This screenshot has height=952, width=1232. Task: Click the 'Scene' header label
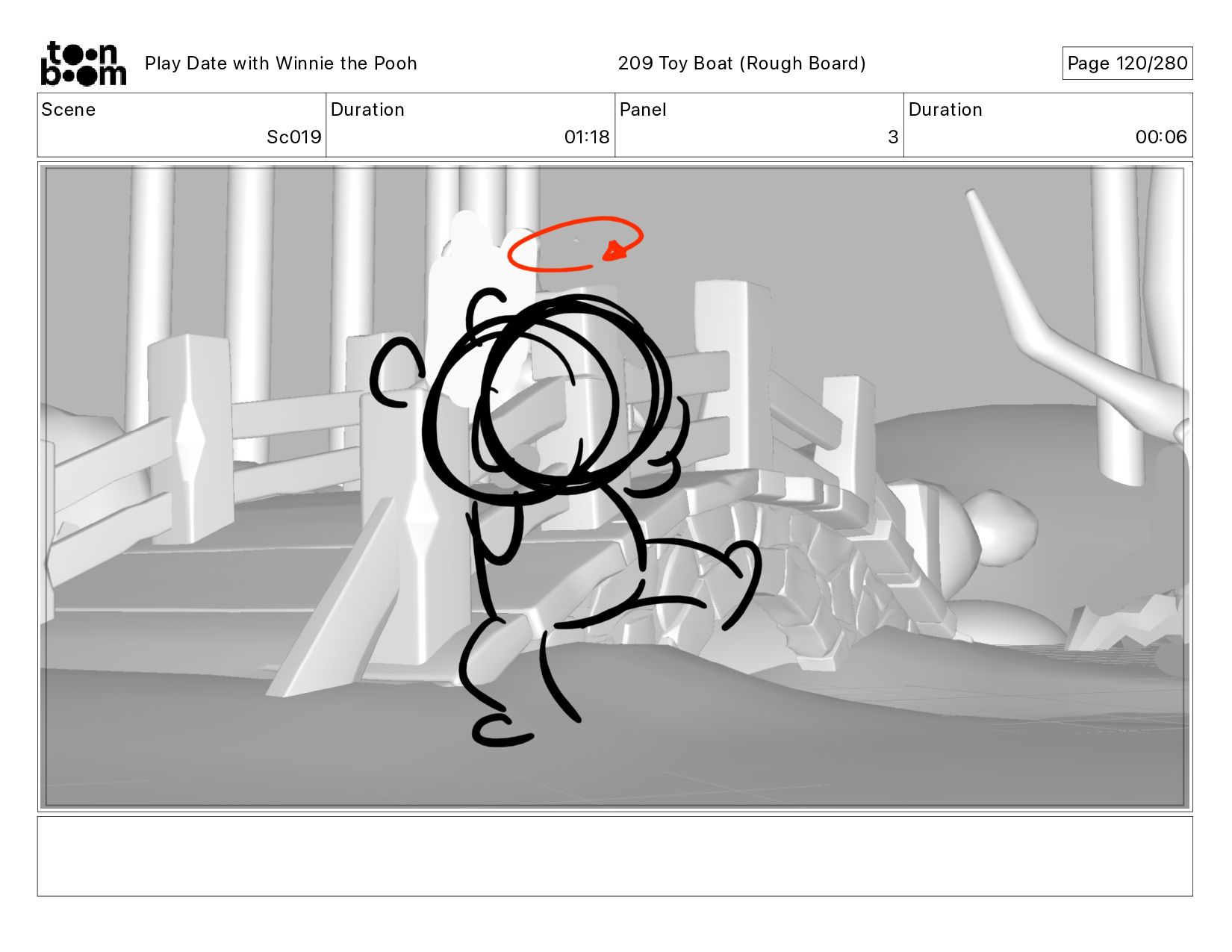click(69, 110)
